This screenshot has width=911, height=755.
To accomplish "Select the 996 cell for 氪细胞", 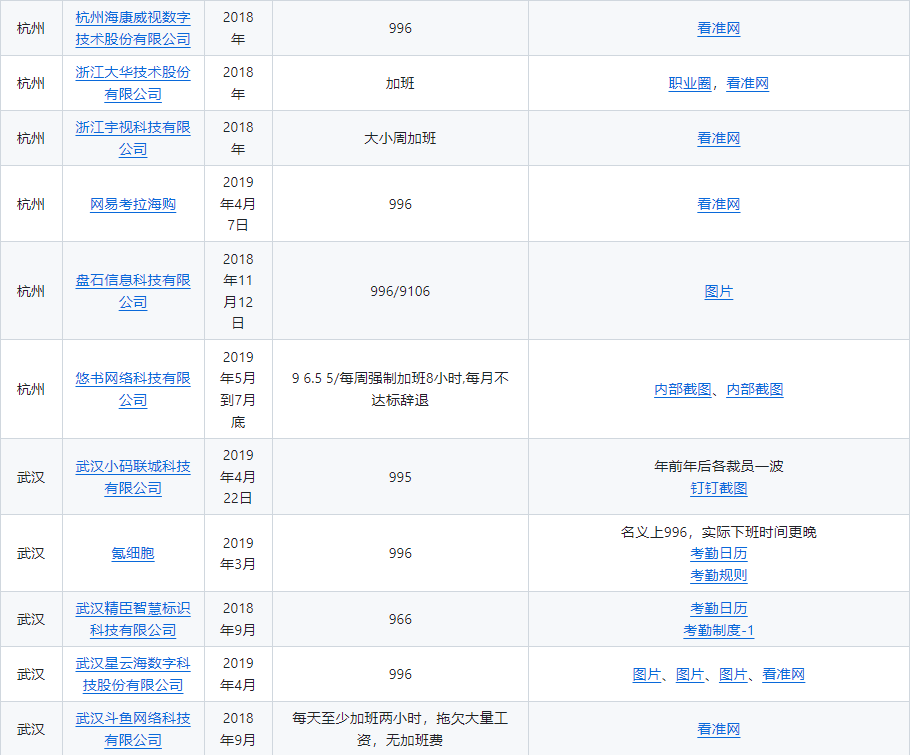I will (400, 553).
